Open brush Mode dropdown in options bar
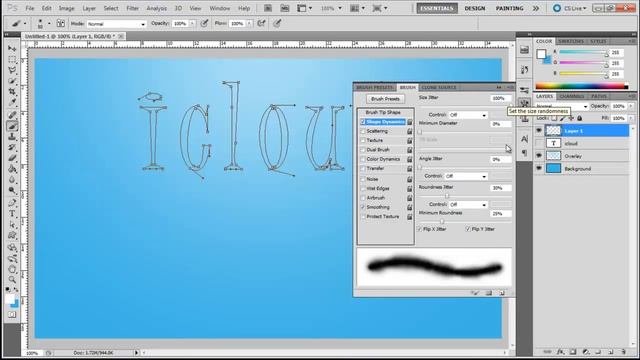The width and height of the screenshot is (640, 360). 116,24
